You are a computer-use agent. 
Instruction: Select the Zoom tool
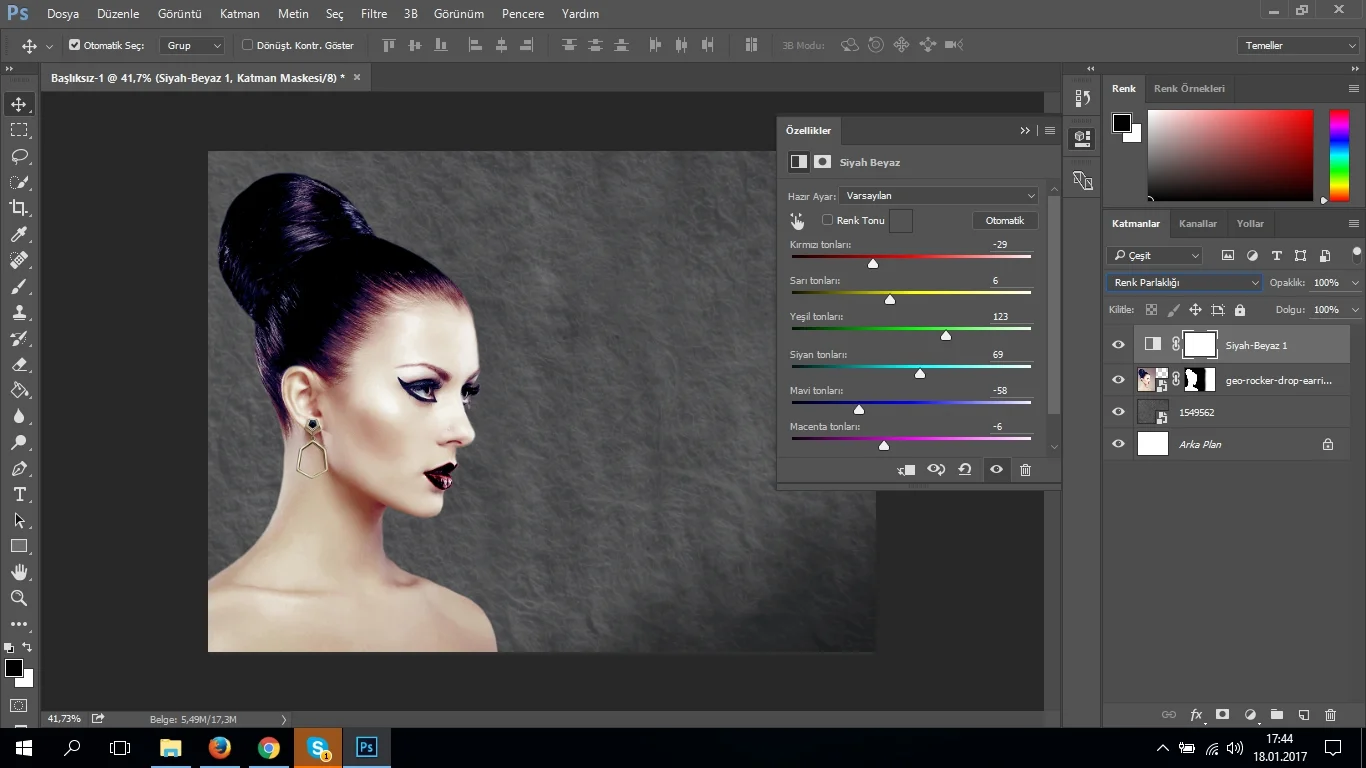tap(19, 598)
